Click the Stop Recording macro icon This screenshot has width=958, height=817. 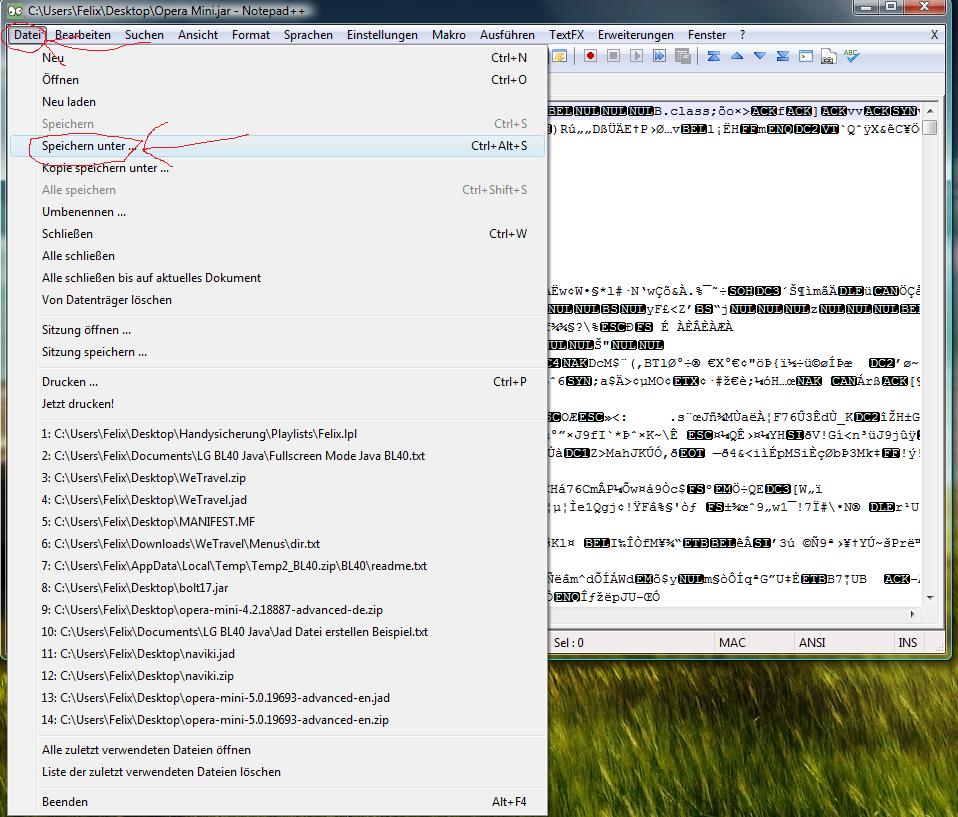click(x=613, y=56)
